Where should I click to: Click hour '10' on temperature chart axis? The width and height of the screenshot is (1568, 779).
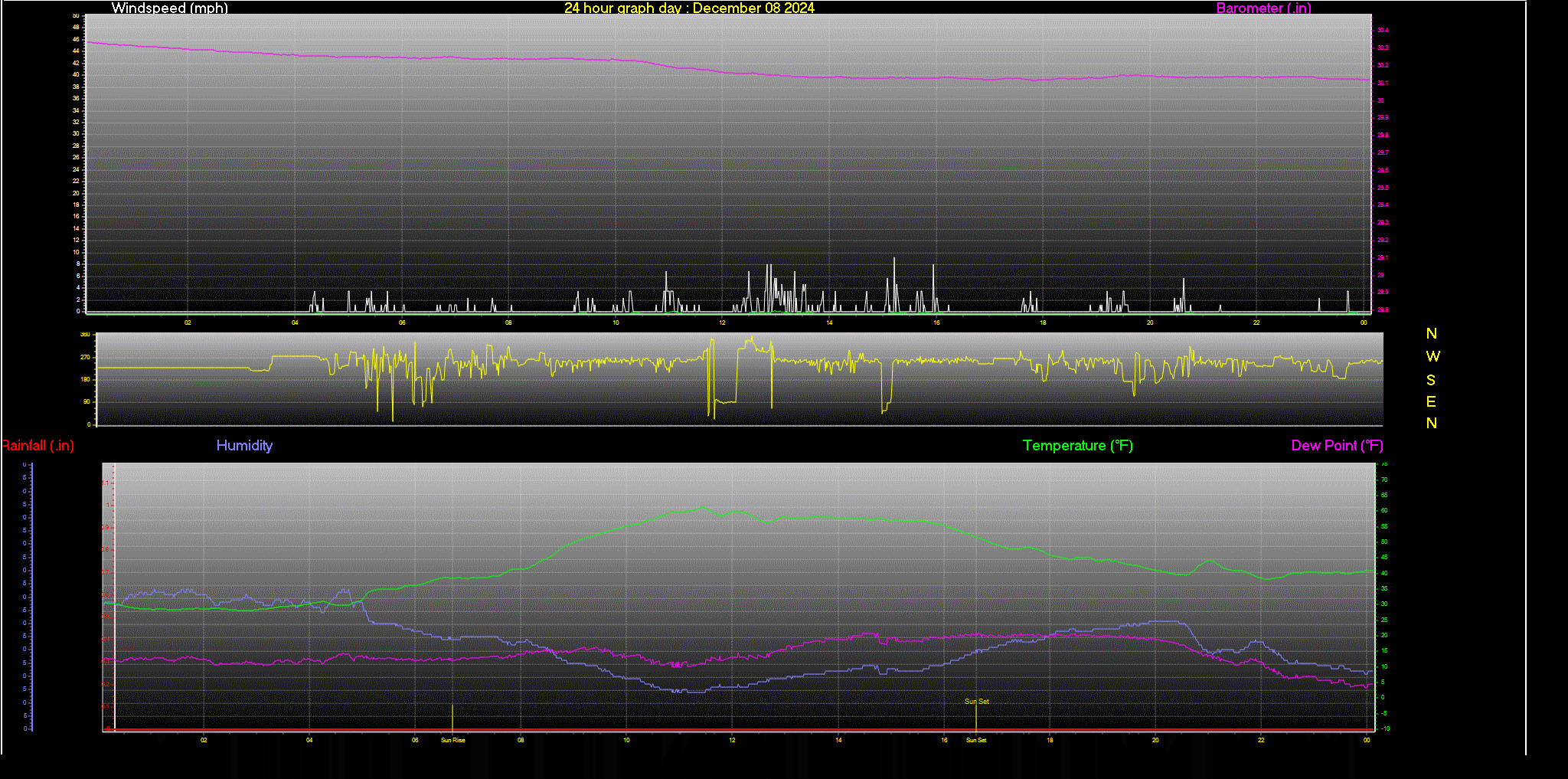tap(626, 740)
